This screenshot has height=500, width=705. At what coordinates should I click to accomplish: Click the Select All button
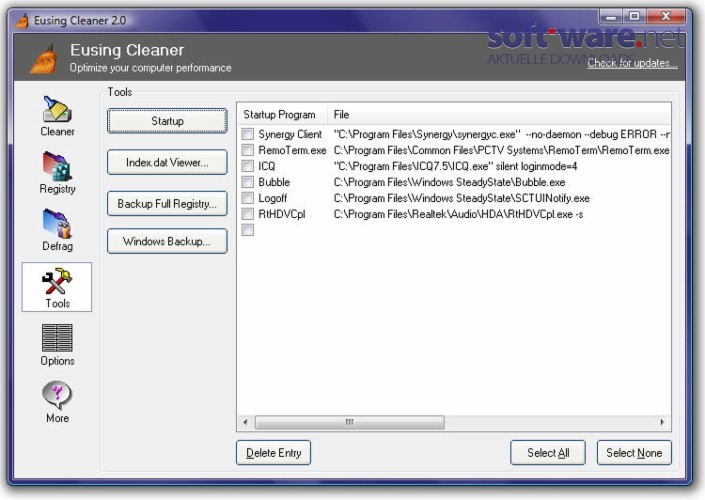(548, 453)
